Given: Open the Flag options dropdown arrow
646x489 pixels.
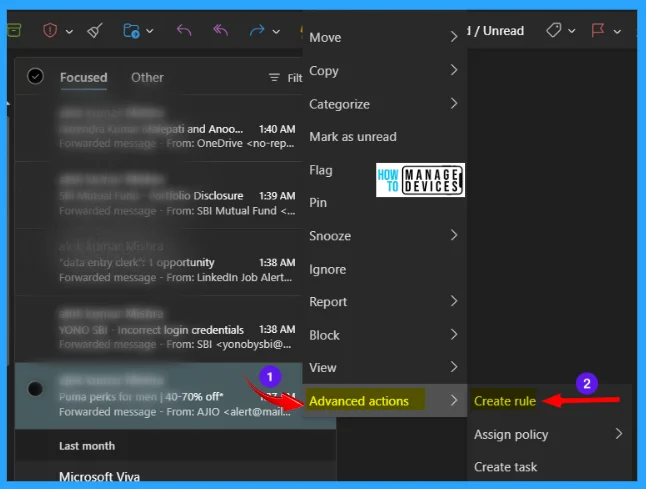Looking at the screenshot, I should 617,32.
